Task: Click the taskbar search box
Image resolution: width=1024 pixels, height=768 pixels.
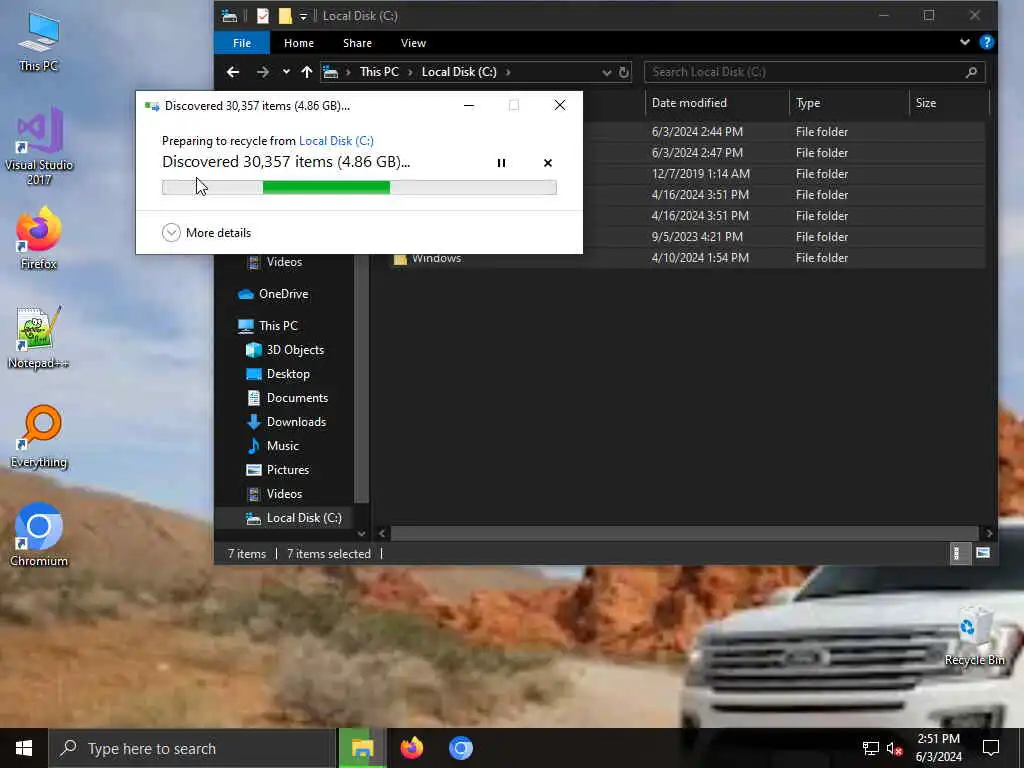Action: [191, 748]
